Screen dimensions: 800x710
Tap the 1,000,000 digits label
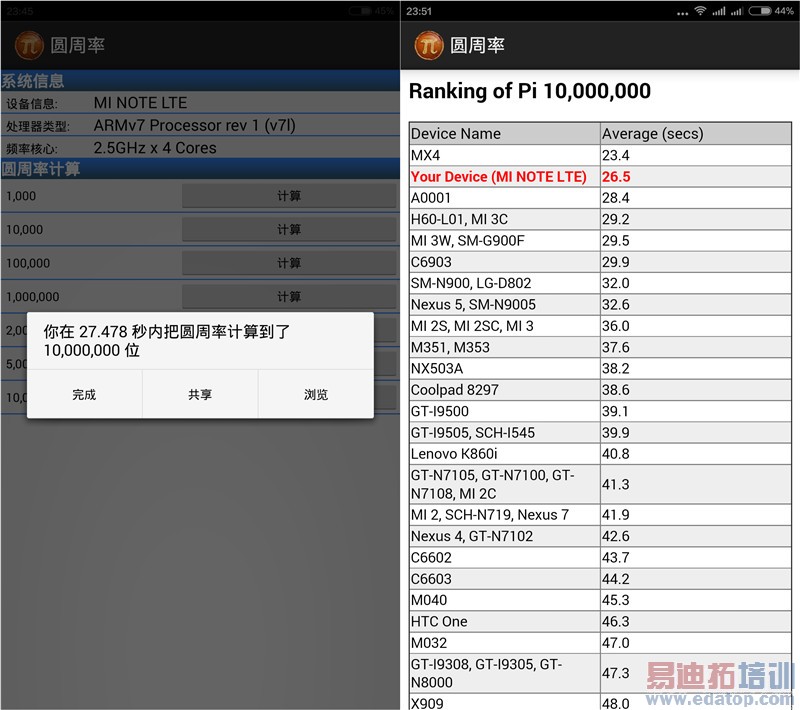tap(33, 297)
